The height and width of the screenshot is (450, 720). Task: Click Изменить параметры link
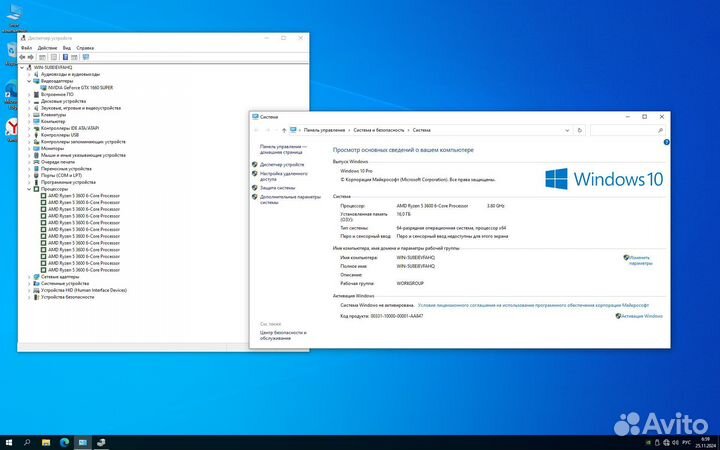(640, 261)
